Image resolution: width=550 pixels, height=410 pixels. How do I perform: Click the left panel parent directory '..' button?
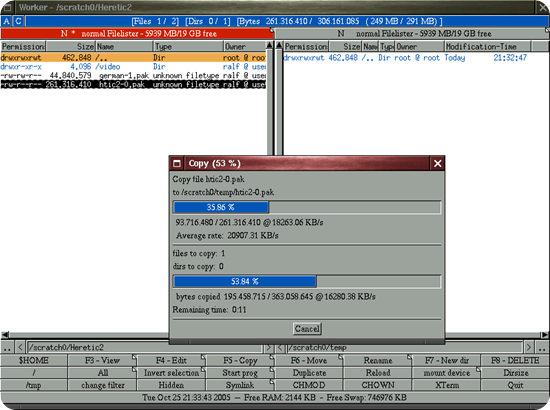(x=7, y=348)
